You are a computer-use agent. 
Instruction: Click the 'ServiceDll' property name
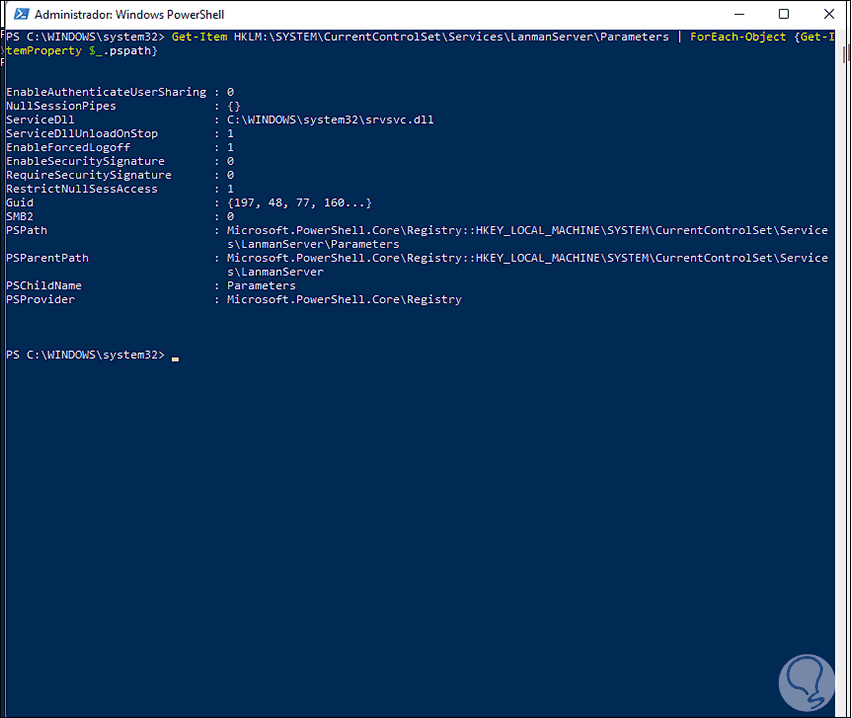tap(40, 120)
